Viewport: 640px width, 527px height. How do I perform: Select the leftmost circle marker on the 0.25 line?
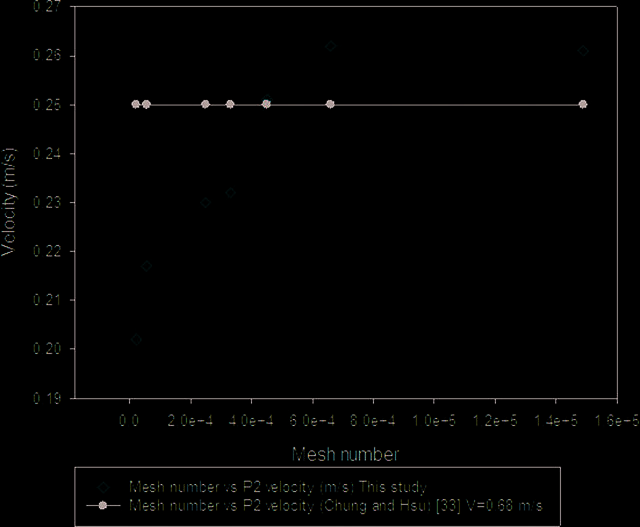(x=136, y=105)
